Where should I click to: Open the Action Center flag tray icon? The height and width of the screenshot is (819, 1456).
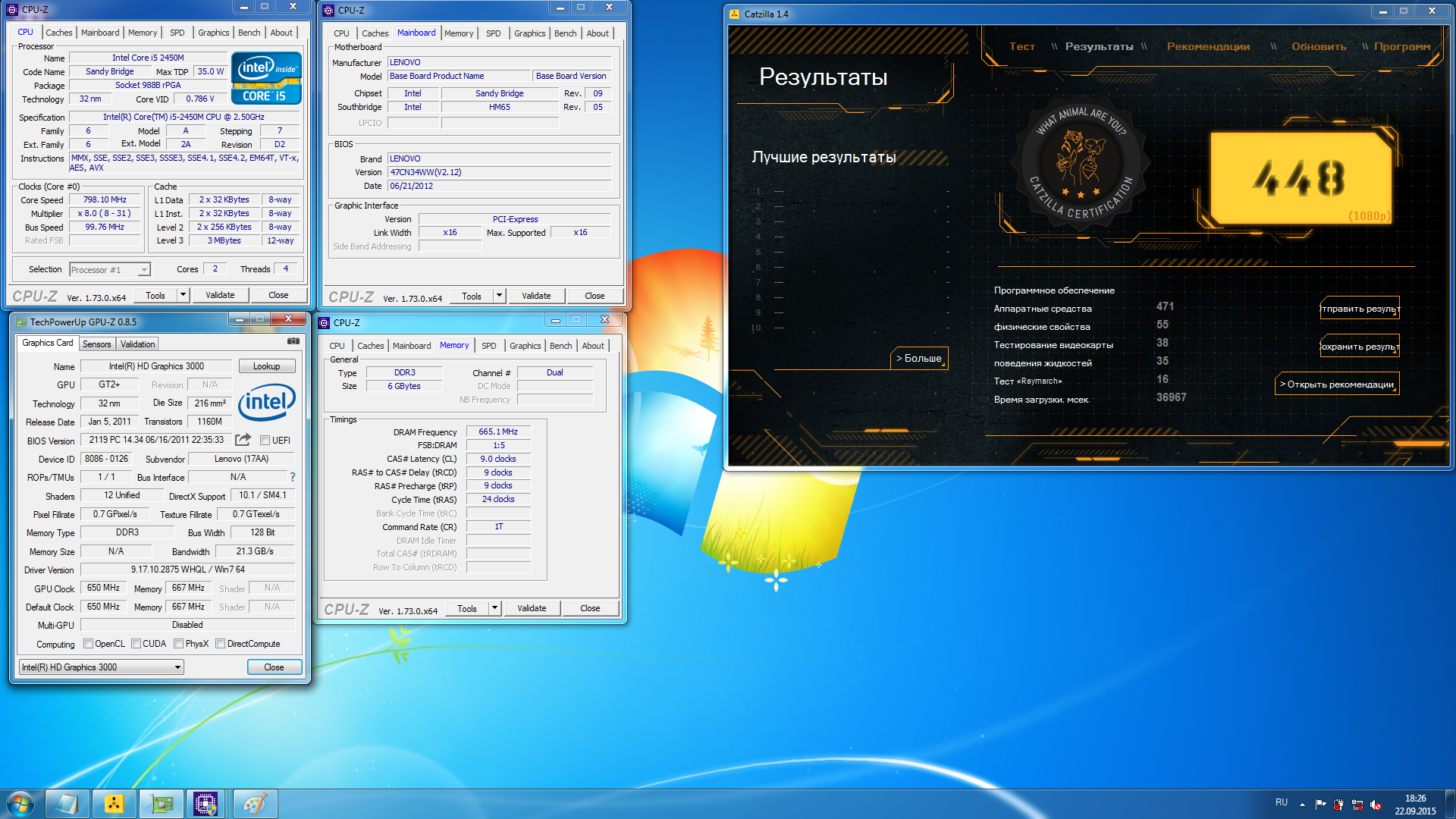[1320, 805]
